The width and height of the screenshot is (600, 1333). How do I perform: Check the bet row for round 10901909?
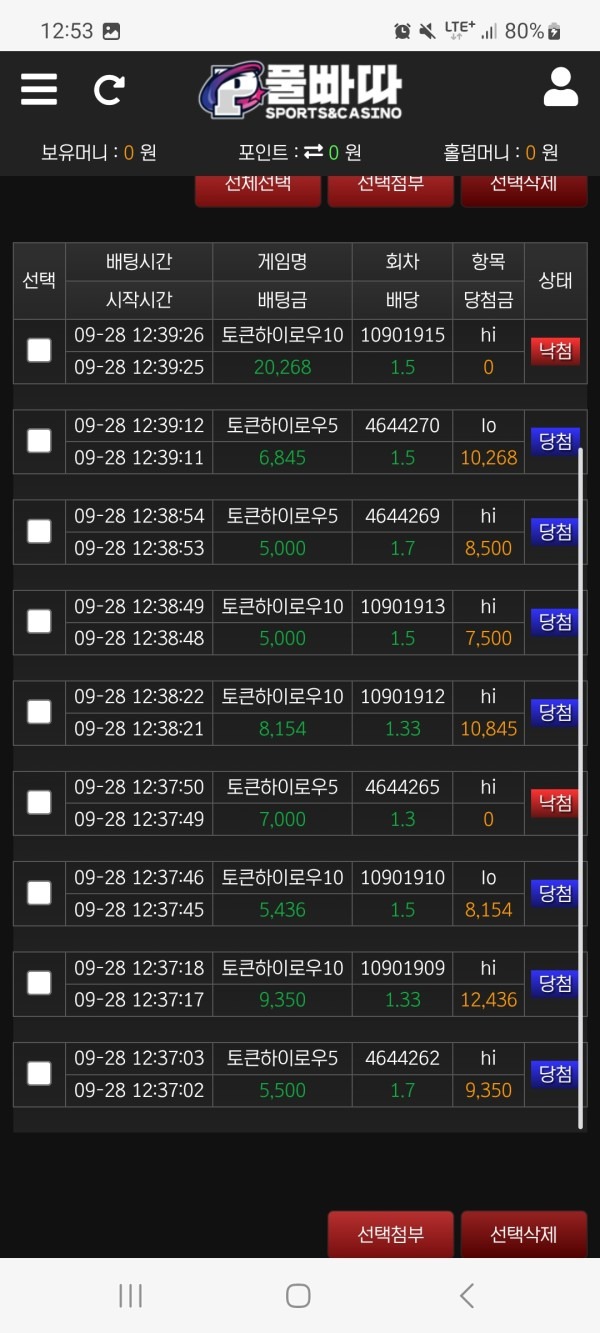[x=39, y=983]
